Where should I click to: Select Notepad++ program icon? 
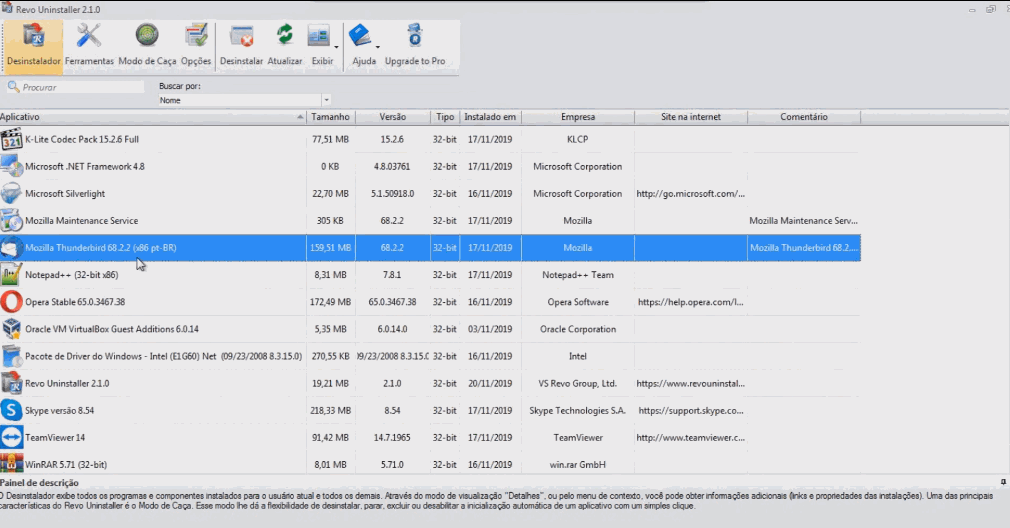click(12, 274)
